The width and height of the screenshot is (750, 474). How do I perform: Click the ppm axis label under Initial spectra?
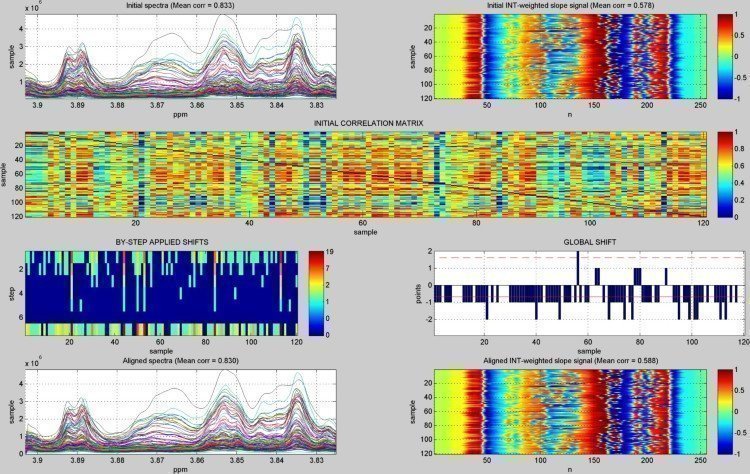pos(180,115)
